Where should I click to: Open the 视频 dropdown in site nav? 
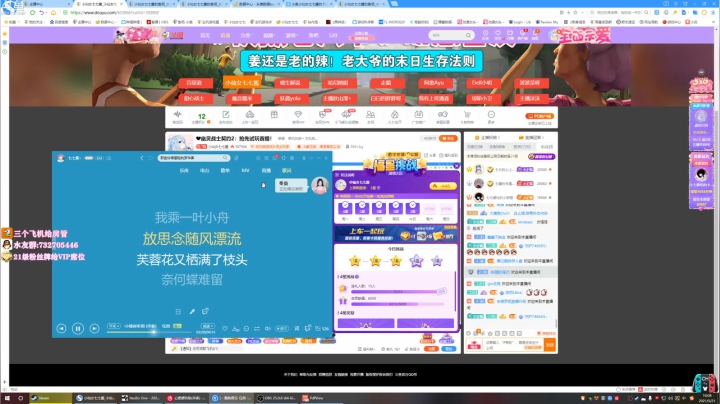[x=269, y=35]
